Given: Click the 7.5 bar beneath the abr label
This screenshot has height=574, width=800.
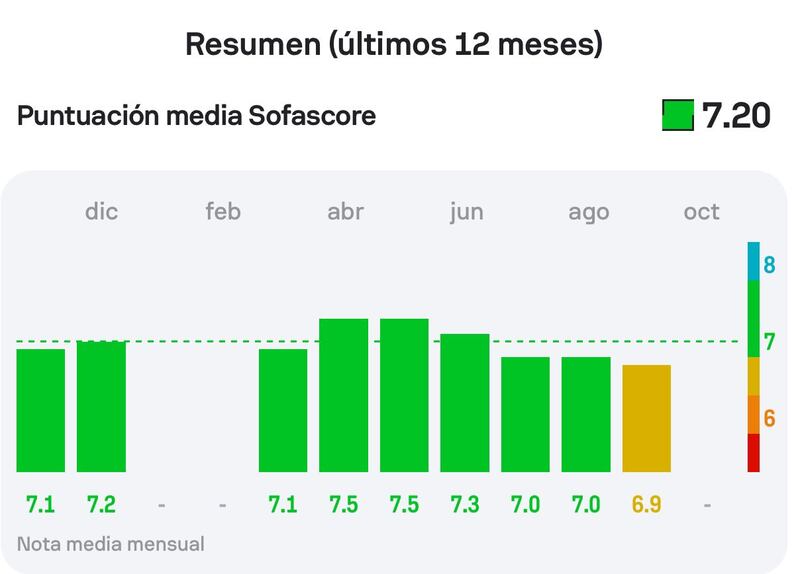Looking at the screenshot, I should pos(343,395).
